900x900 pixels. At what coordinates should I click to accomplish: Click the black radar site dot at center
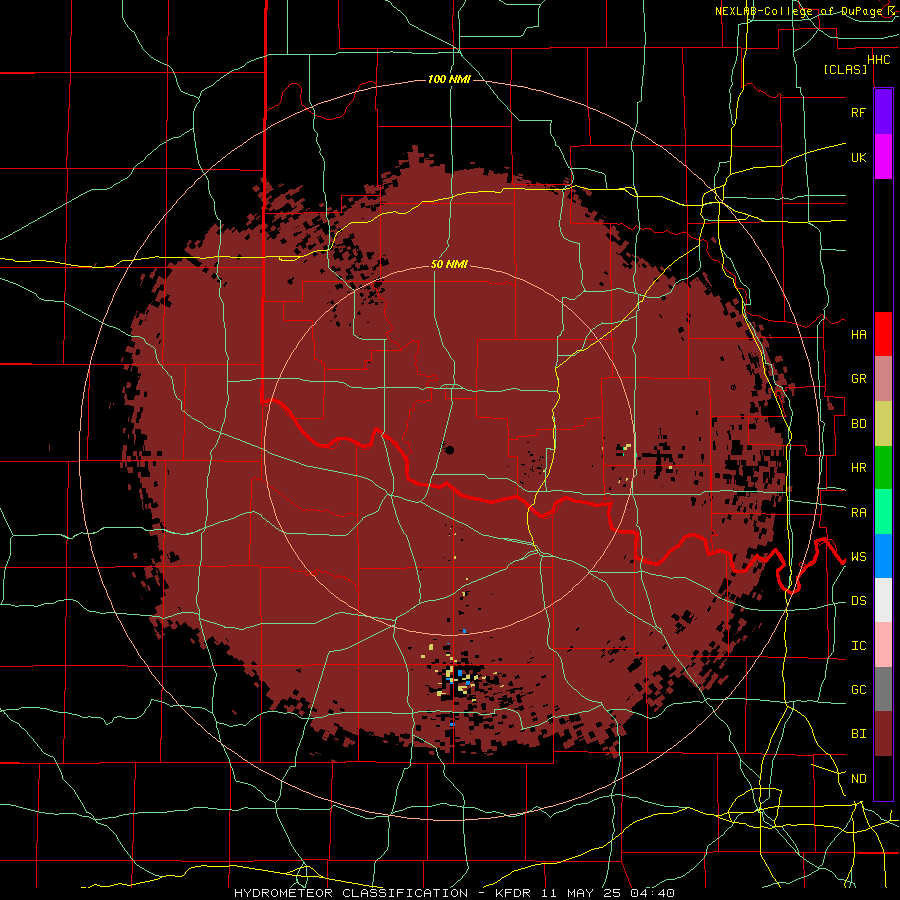click(x=449, y=449)
